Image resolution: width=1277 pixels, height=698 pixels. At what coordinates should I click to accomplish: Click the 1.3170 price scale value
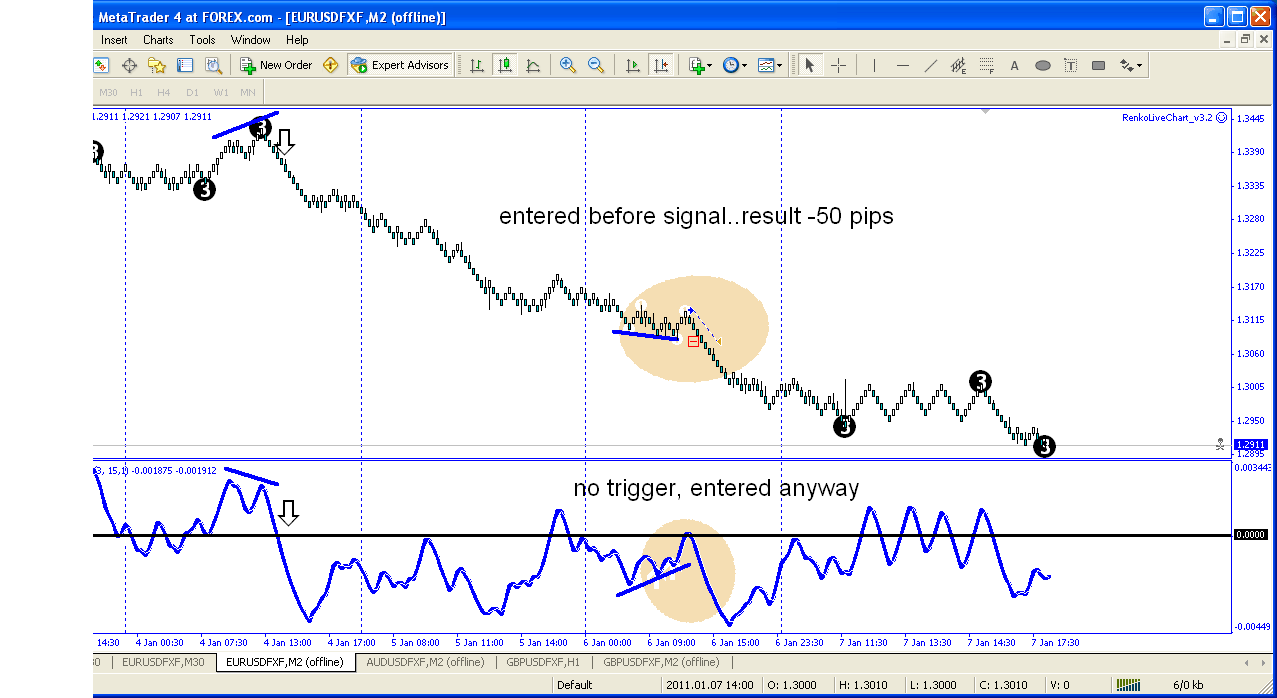coord(1250,287)
